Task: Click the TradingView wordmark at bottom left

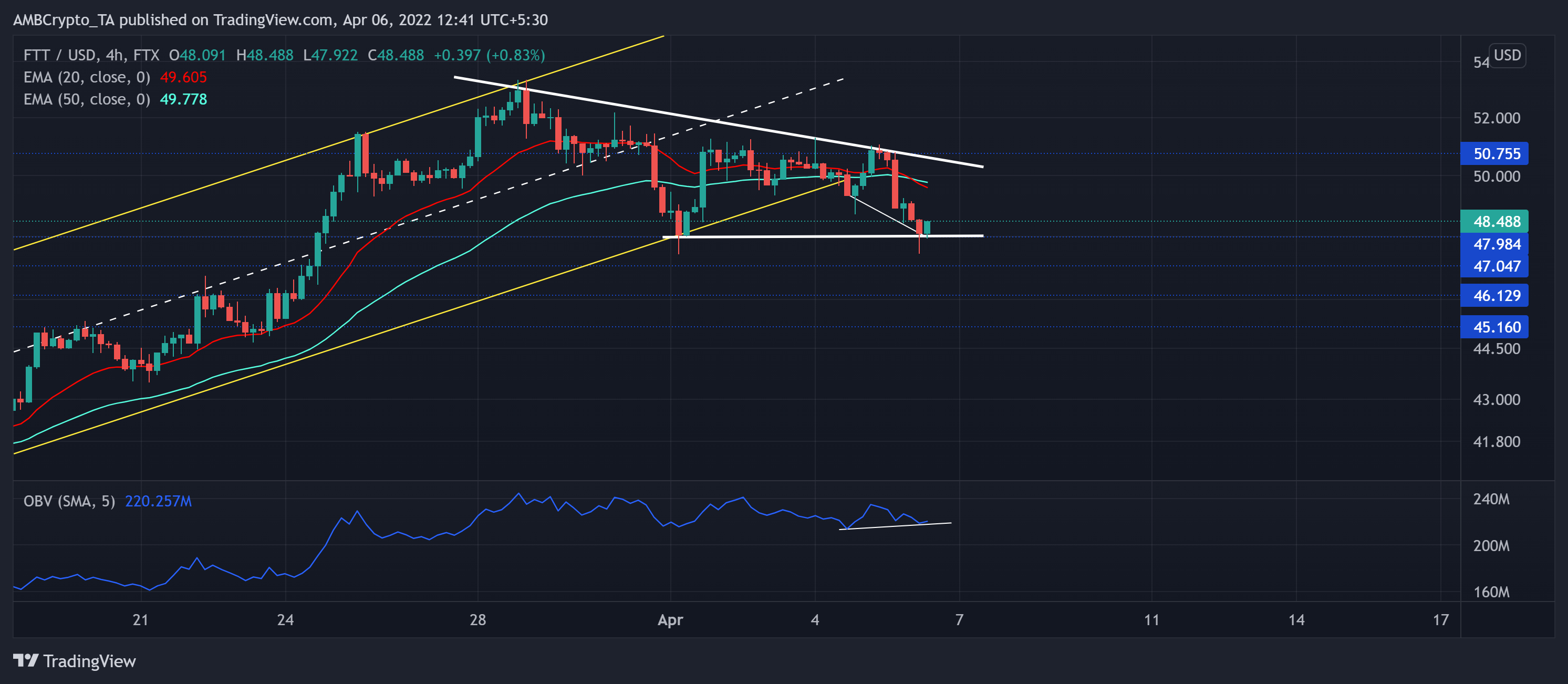Action: [x=89, y=661]
